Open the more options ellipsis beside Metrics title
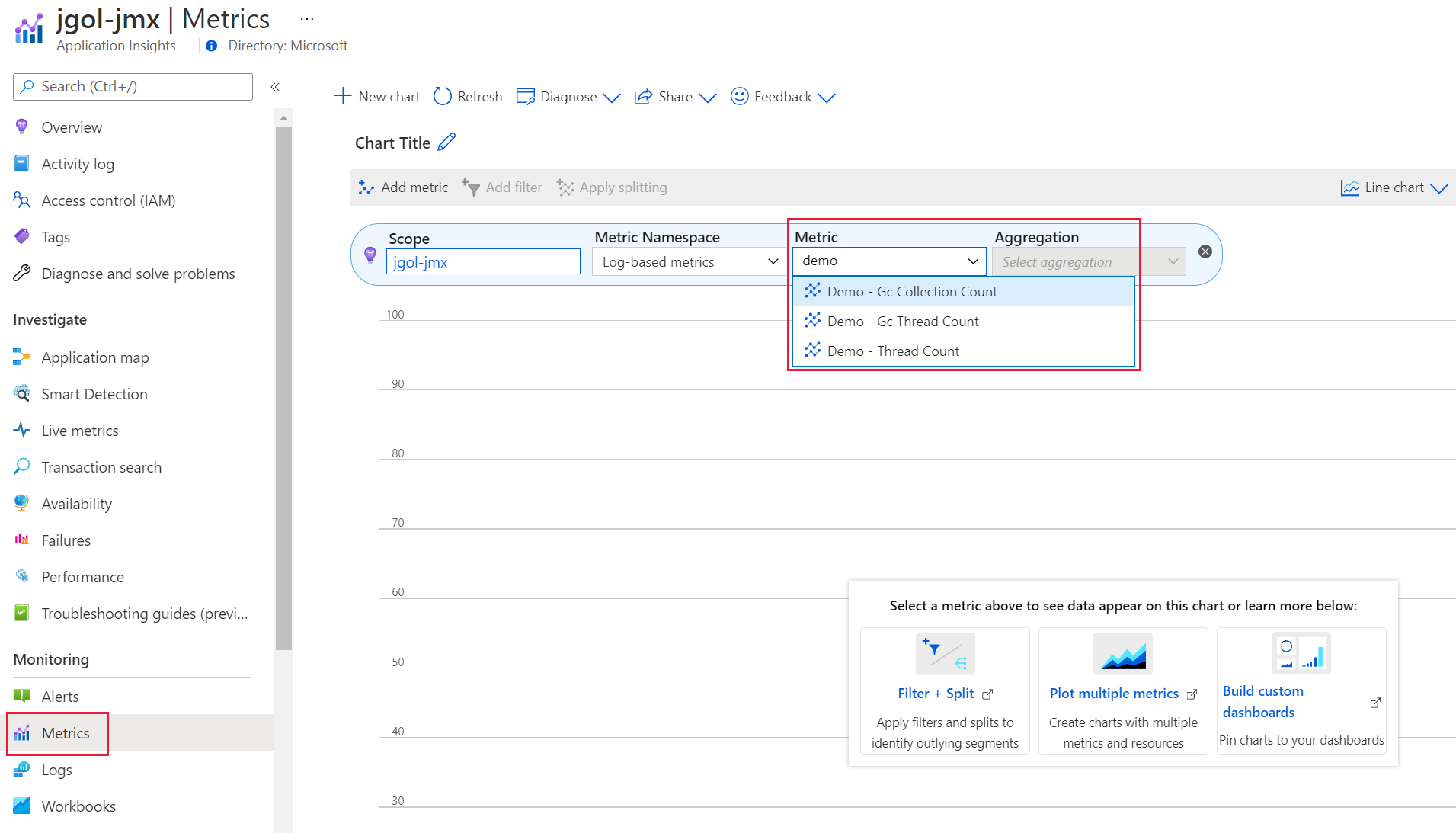The image size is (1456, 833). coord(307,19)
